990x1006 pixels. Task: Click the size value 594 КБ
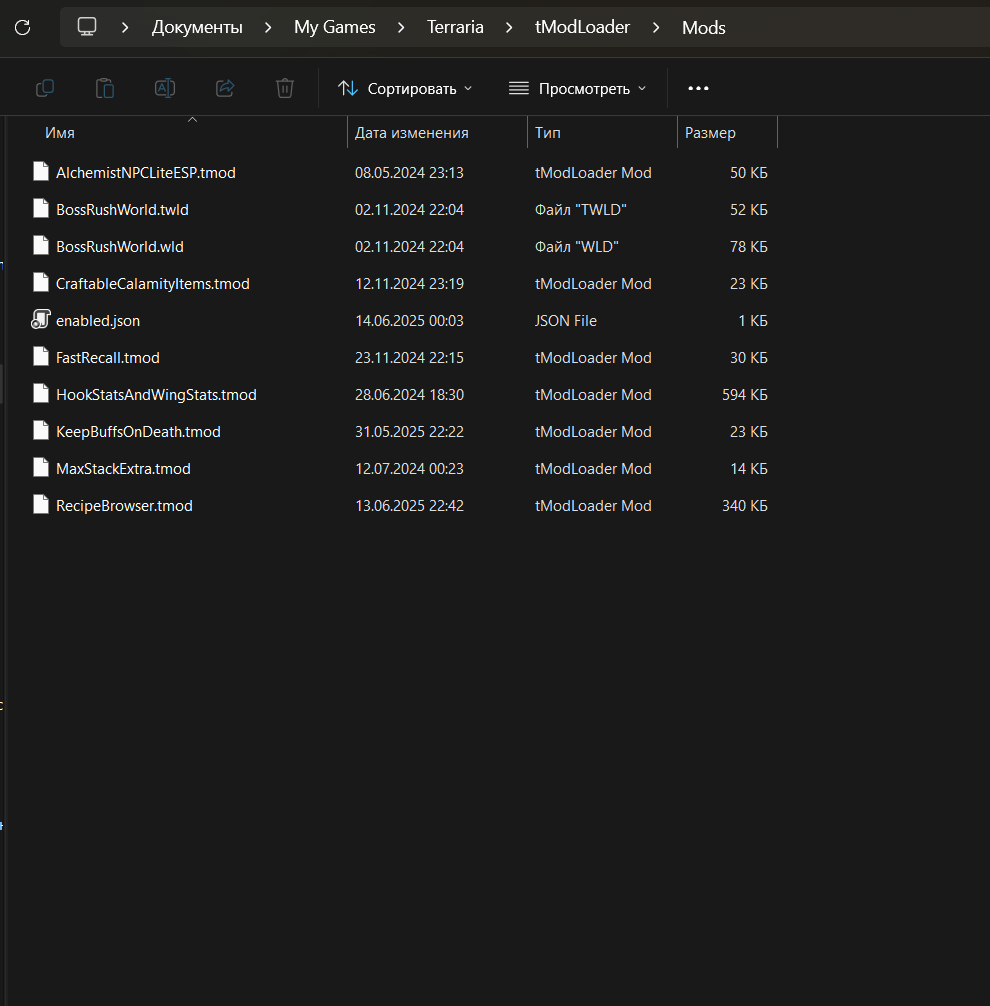(745, 395)
